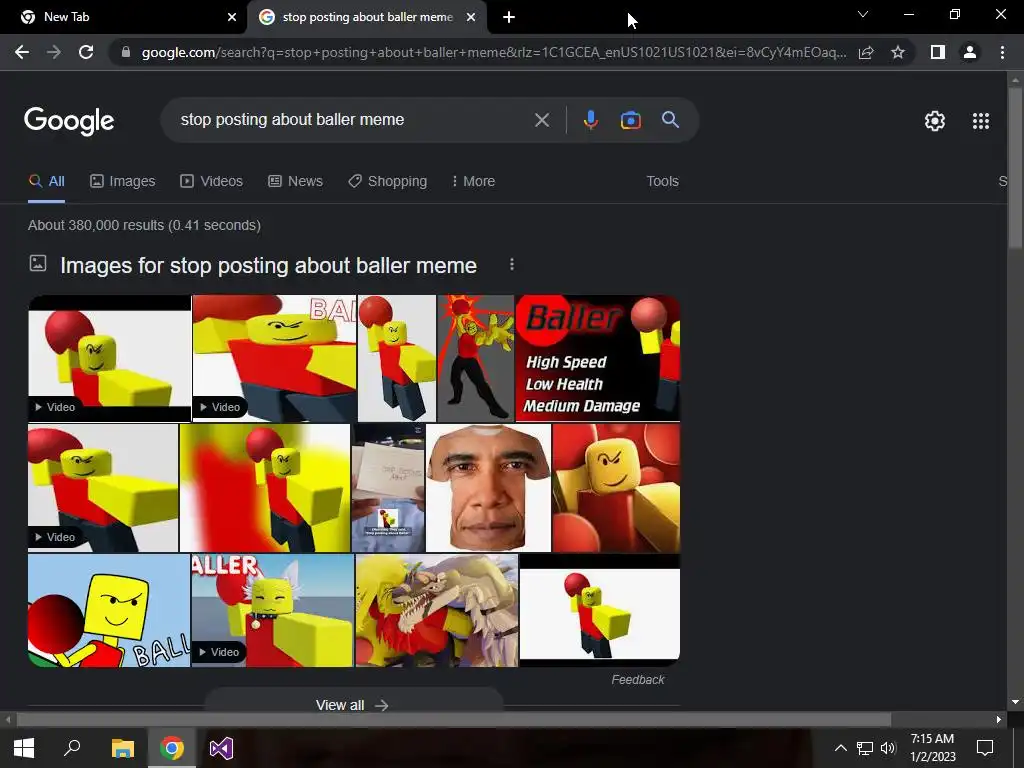The height and width of the screenshot is (768, 1024).
Task: Open the taskbar clock and calendar
Action: click(933, 748)
